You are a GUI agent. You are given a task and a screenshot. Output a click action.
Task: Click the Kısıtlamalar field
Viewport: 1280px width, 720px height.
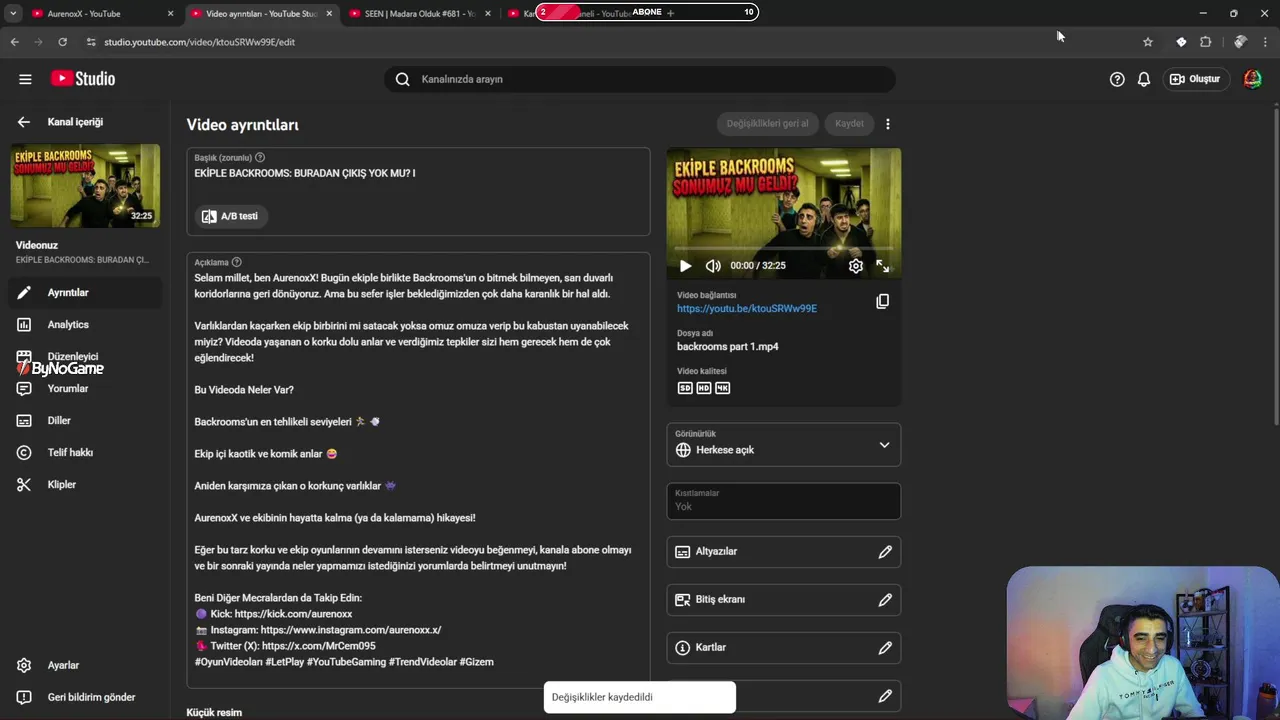pyautogui.click(x=783, y=501)
